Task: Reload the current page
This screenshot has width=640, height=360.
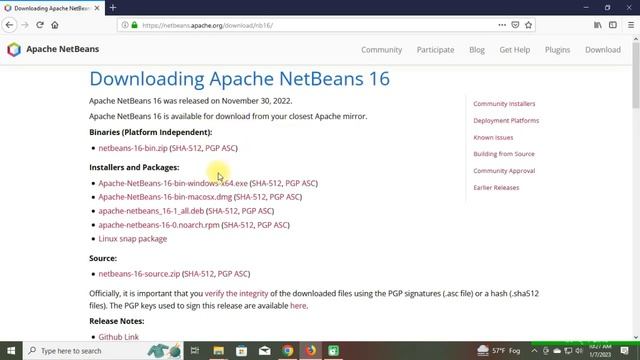Action: (40, 25)
